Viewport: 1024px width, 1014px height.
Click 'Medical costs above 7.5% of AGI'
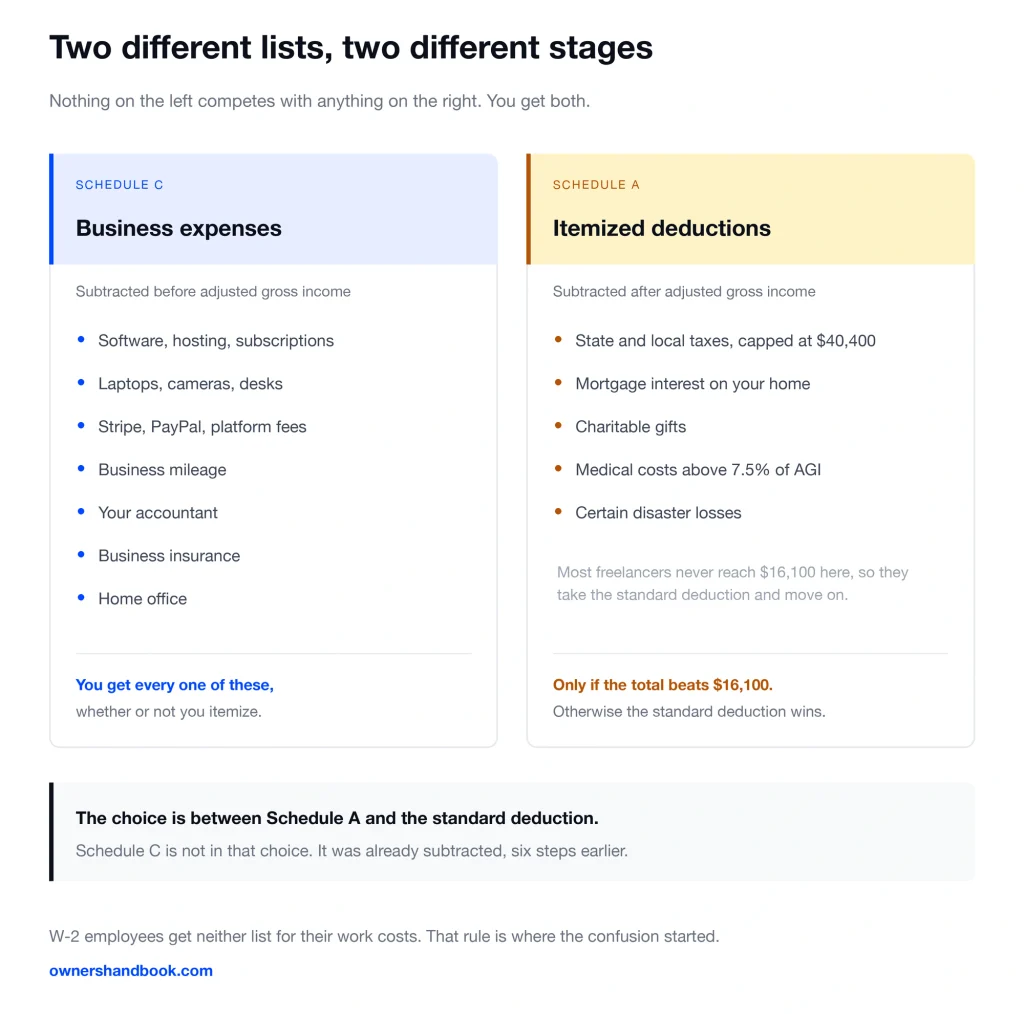point(697,469)
